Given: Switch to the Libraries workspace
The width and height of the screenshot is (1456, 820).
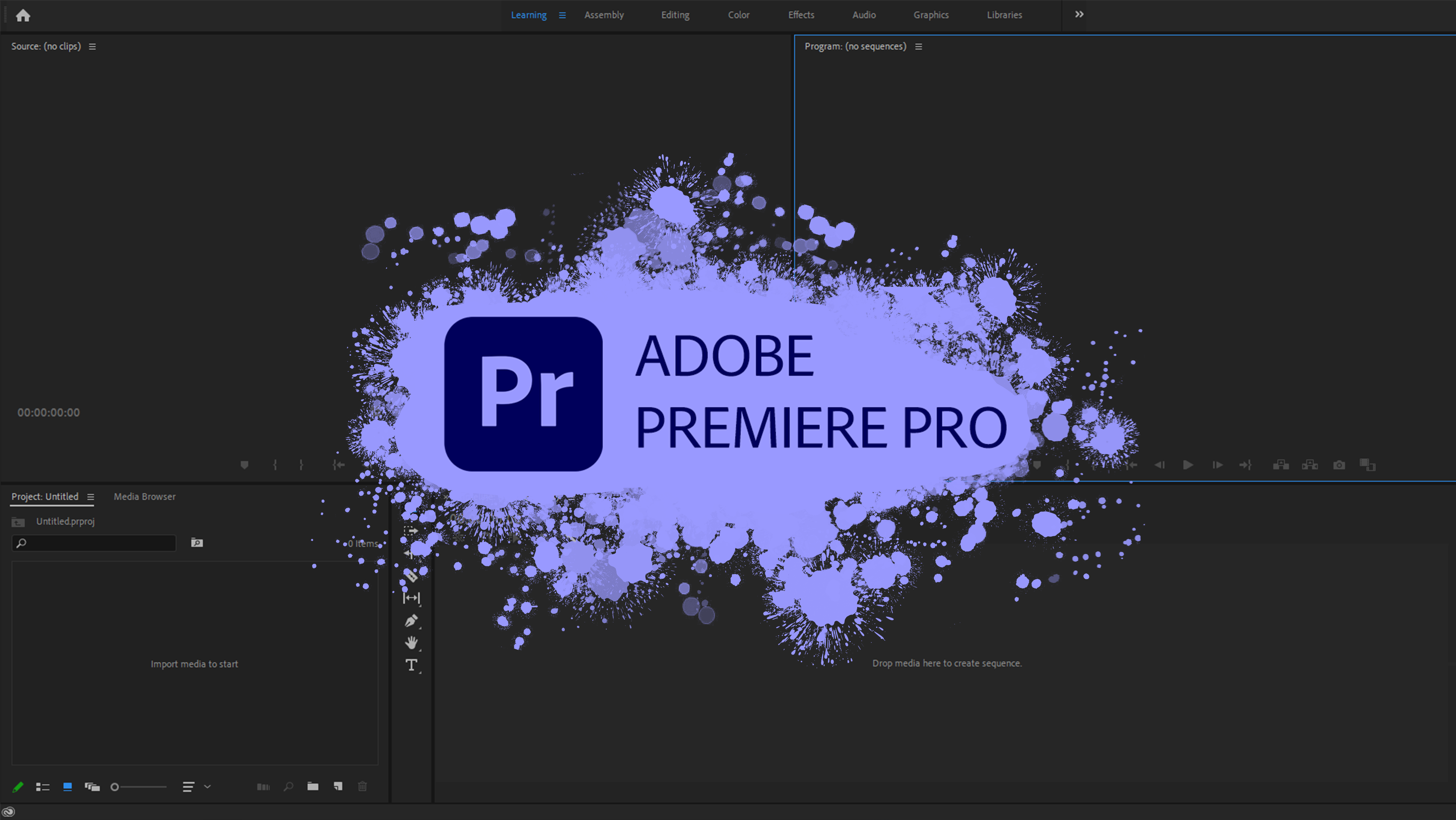Looking at the screenshot, I should click(1004, 15).
